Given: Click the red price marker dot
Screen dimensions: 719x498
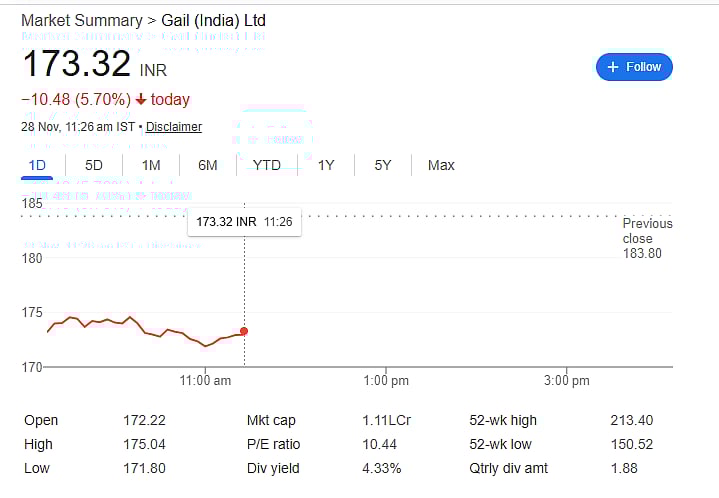Looking at the screenshot, I should point(244,331).
